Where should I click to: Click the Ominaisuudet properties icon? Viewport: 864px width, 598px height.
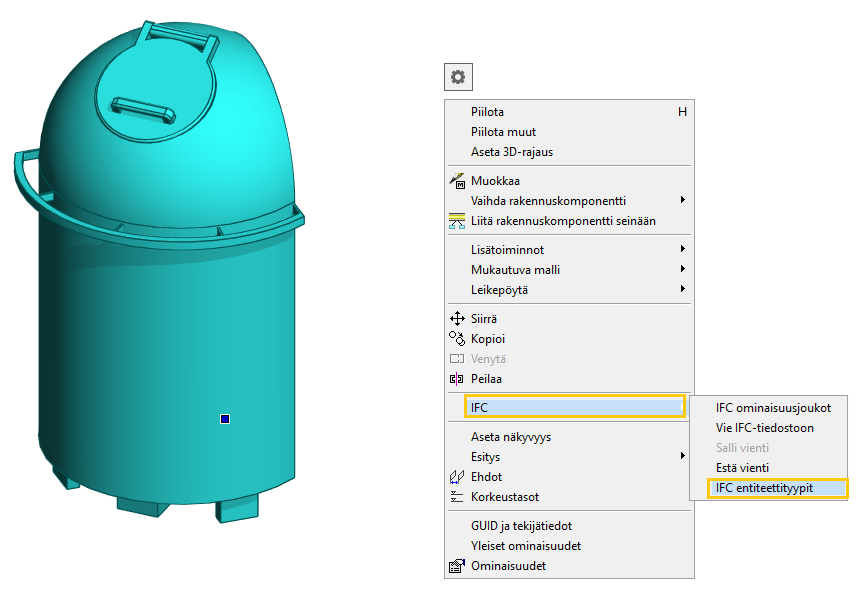click(x=457, y=566)
